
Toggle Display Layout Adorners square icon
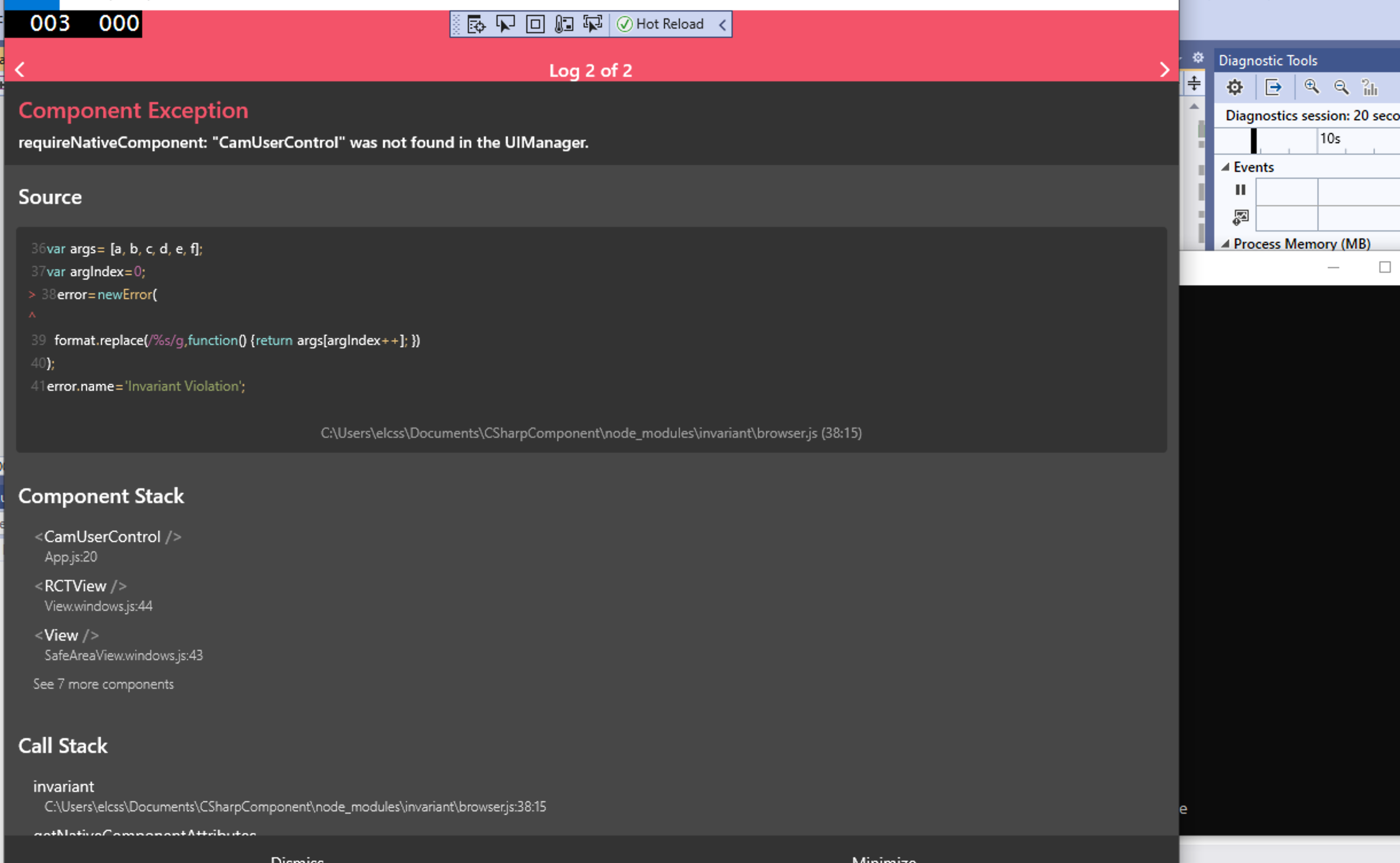click(535, 24)
